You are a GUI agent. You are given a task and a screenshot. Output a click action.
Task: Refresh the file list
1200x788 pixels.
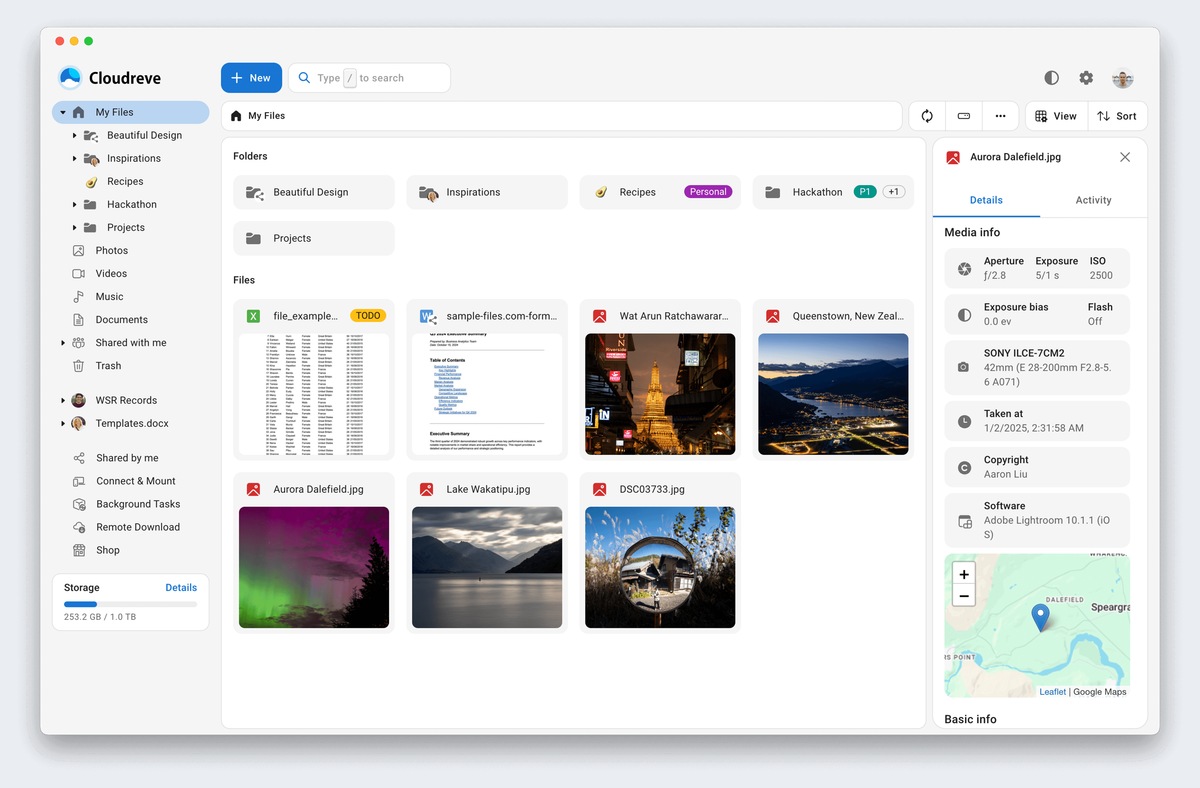[x=927, y=116]
